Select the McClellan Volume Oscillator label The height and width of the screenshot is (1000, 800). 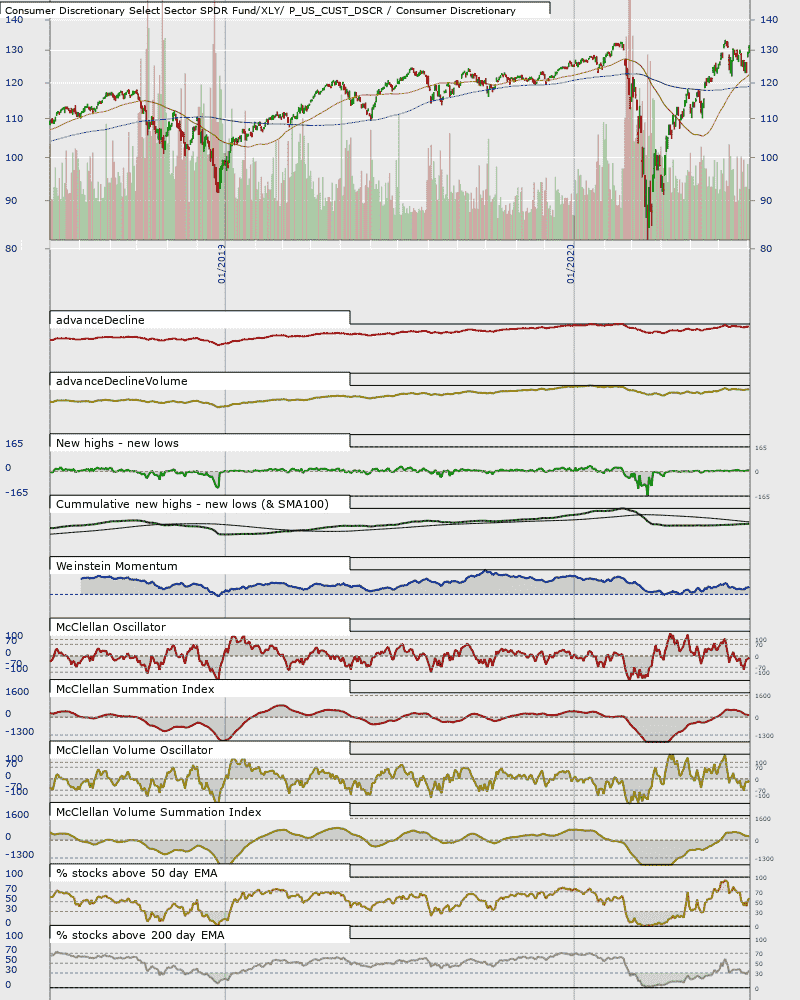tap(135, 751)
